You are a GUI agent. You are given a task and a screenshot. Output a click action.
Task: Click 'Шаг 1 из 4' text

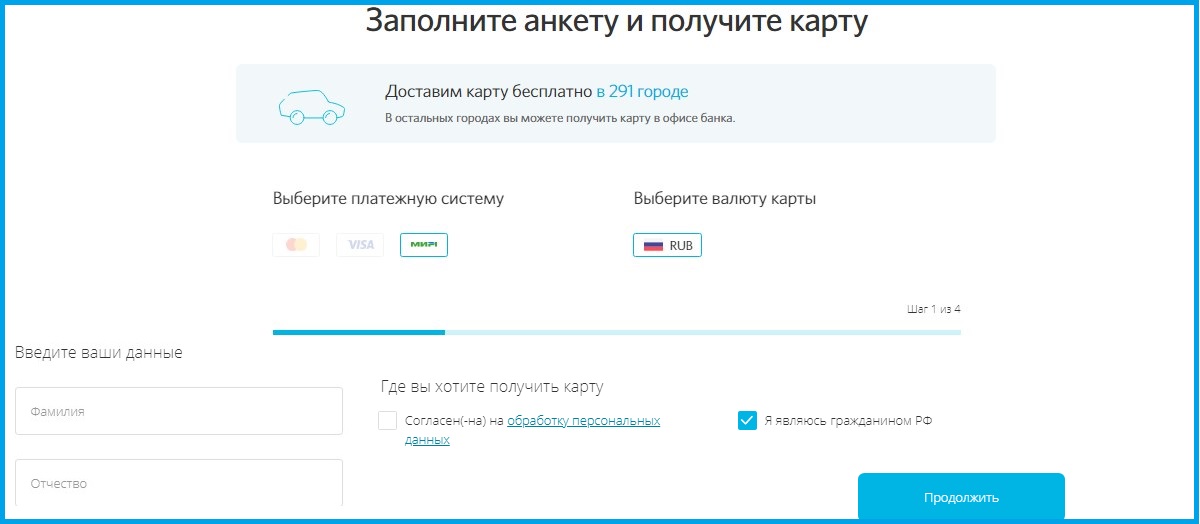(934, 309)
